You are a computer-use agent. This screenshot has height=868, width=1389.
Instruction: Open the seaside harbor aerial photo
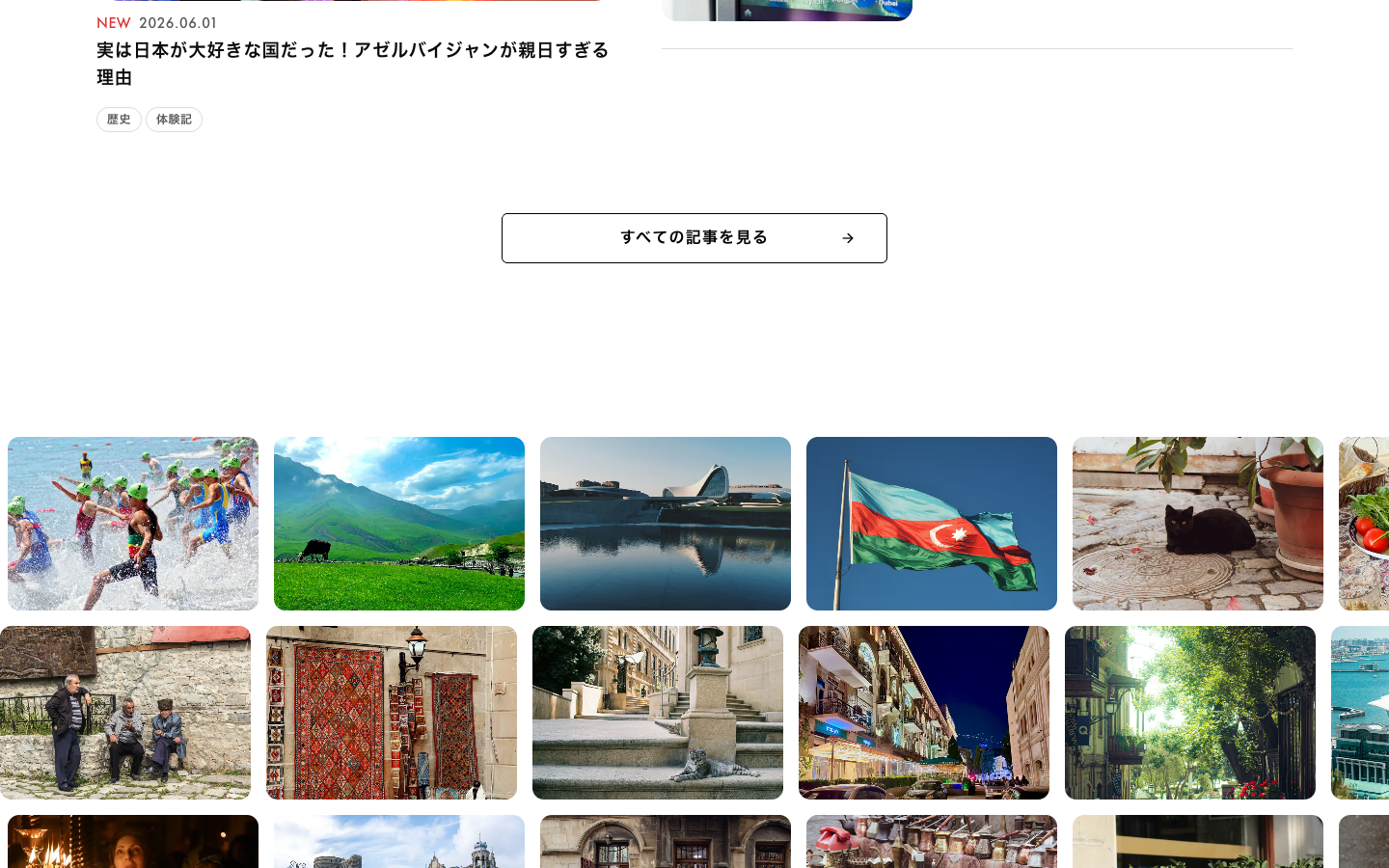tap(1360, 713)
